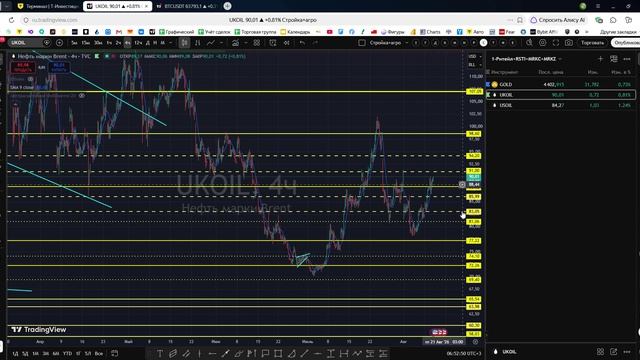
Task: Choose the line chart type icon
Action: click(211, 42)
